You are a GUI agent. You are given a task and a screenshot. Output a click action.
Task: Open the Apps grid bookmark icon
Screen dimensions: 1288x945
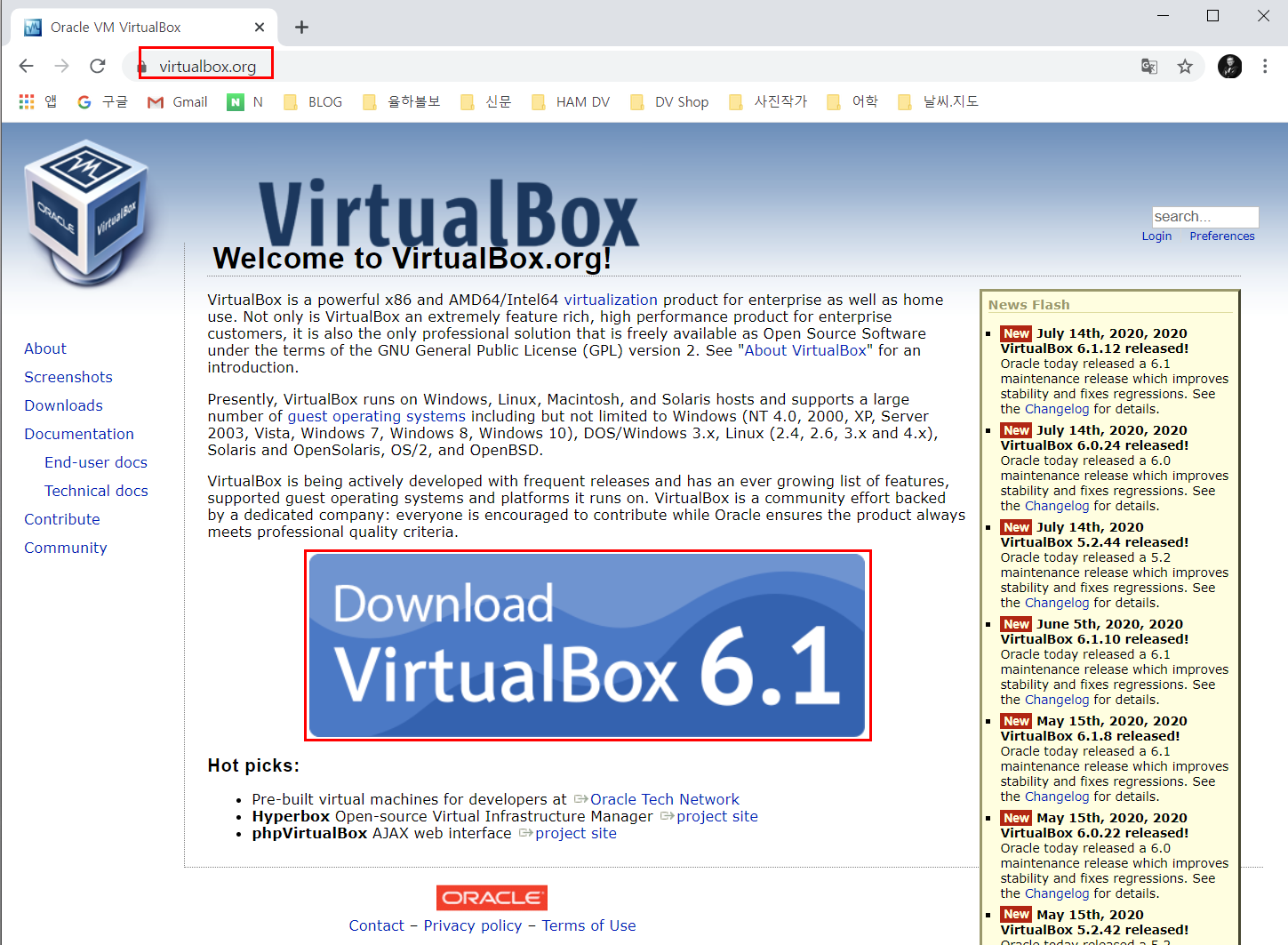(27, 101)
